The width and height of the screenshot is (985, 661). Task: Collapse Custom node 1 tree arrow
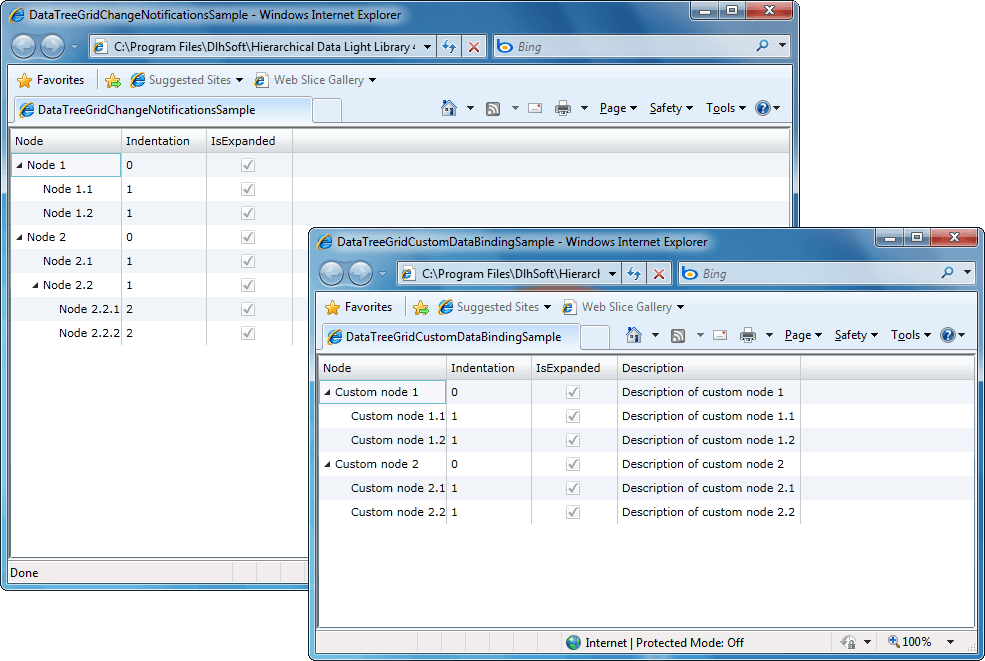(327, 392)
